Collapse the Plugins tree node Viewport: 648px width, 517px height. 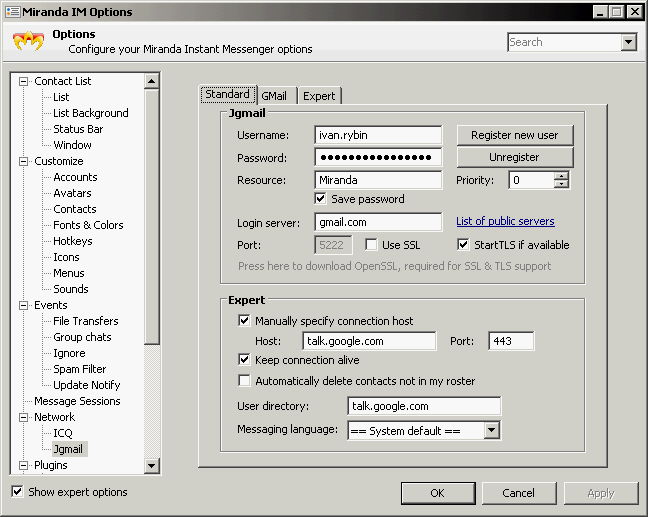24,465
